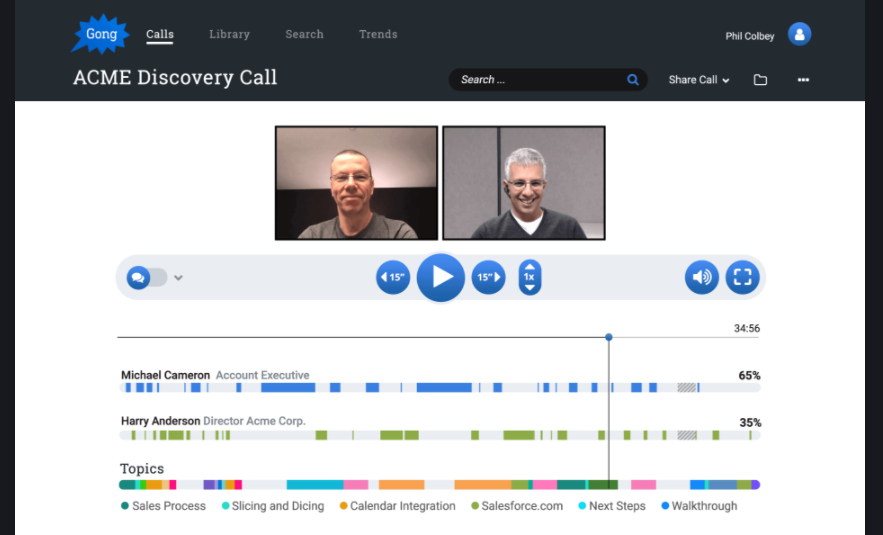Click the magnifier search icon

click(633, 80)
